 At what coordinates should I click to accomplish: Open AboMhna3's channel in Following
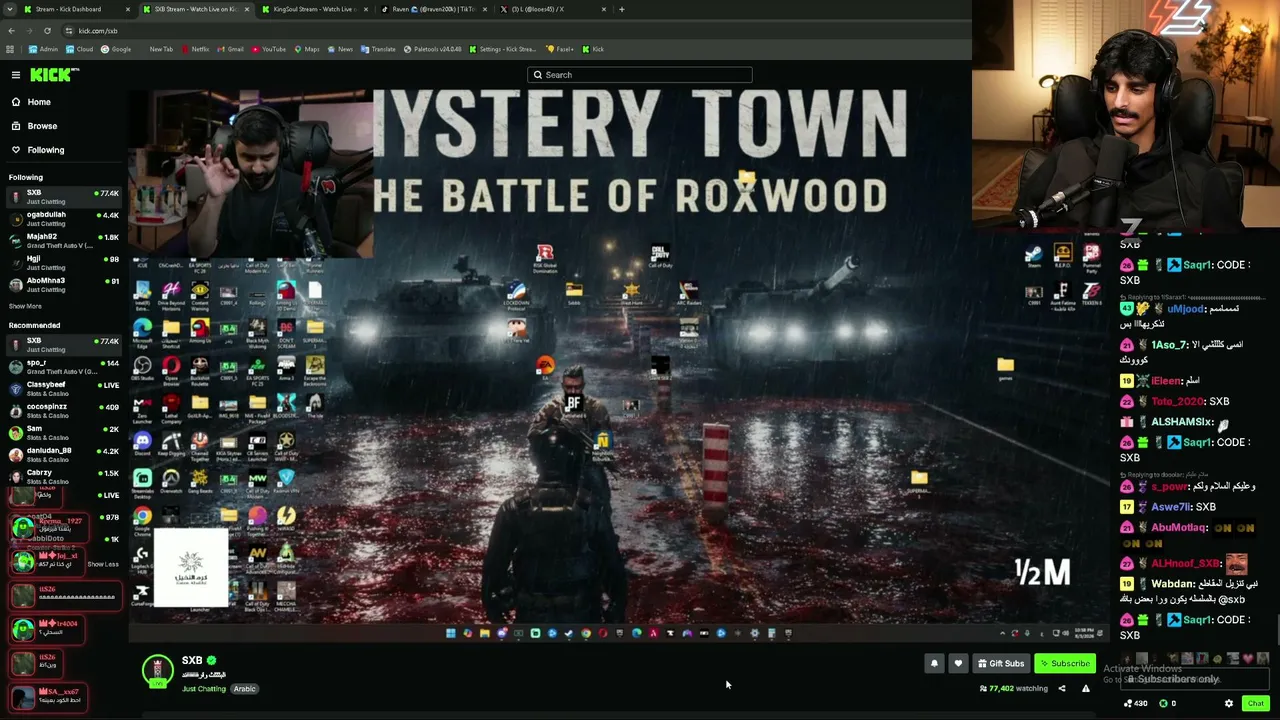tap(64, 285)
